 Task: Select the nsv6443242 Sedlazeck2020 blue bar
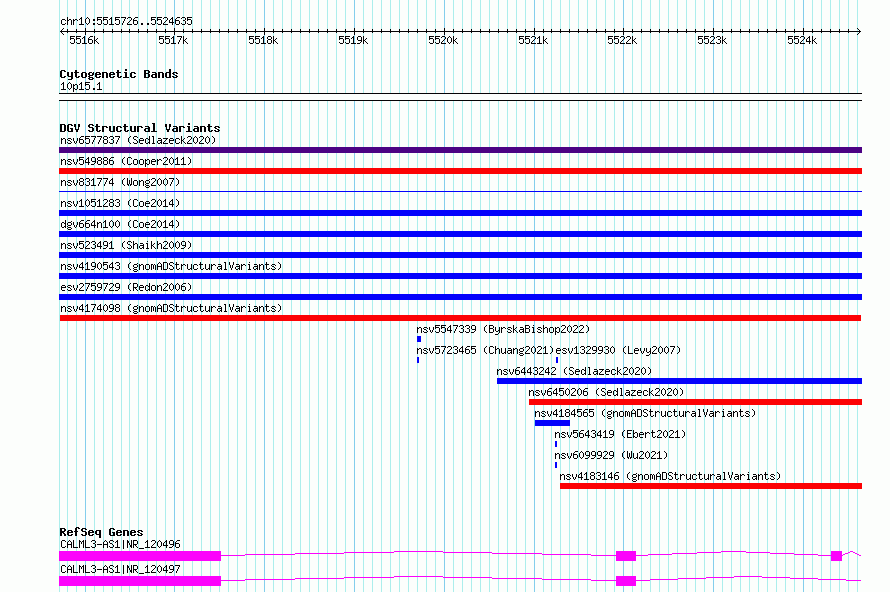679,381
